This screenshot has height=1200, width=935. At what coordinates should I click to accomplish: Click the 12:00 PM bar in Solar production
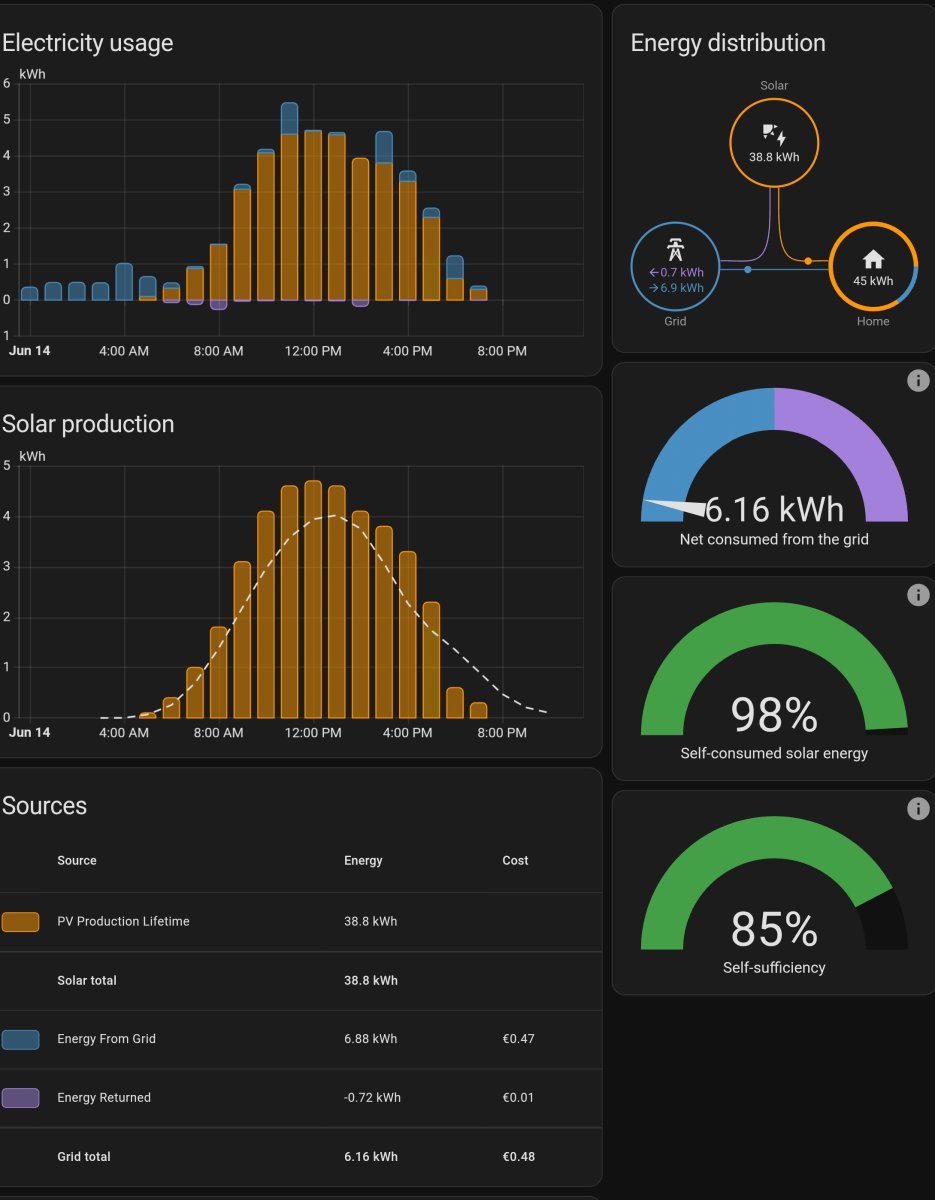tap(313, 600)
